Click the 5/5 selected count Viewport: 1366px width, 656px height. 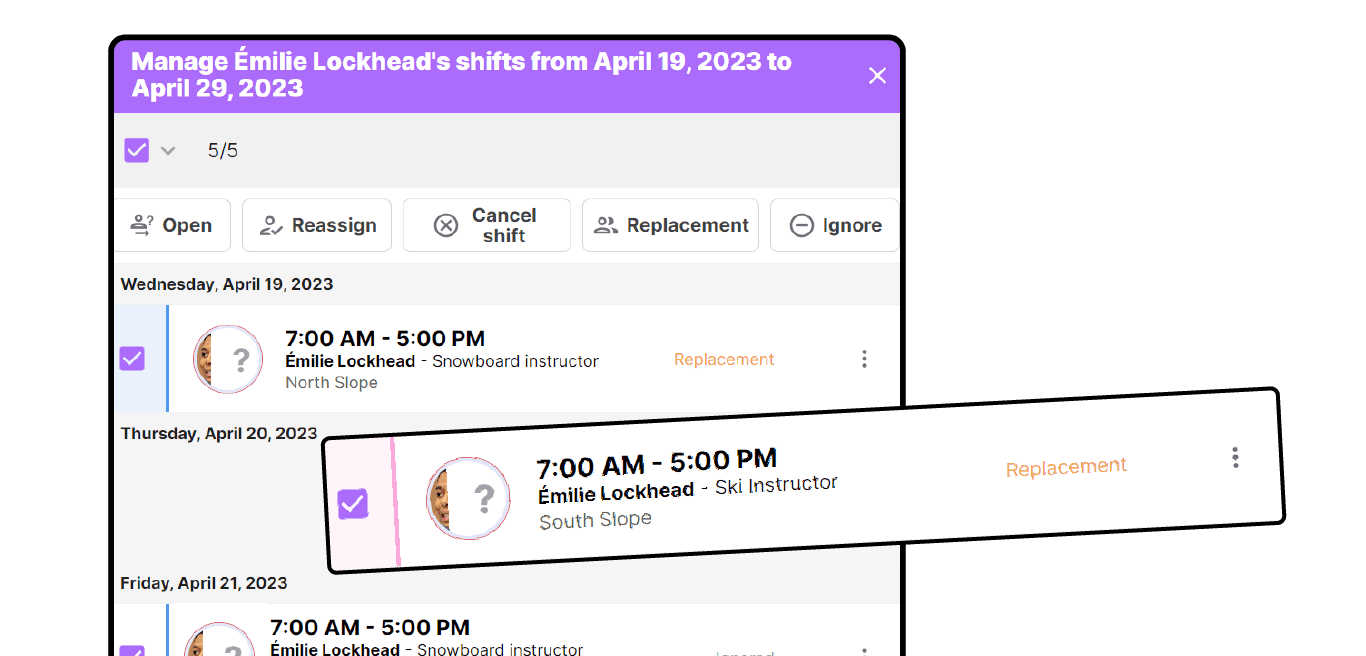coord(223,151)
